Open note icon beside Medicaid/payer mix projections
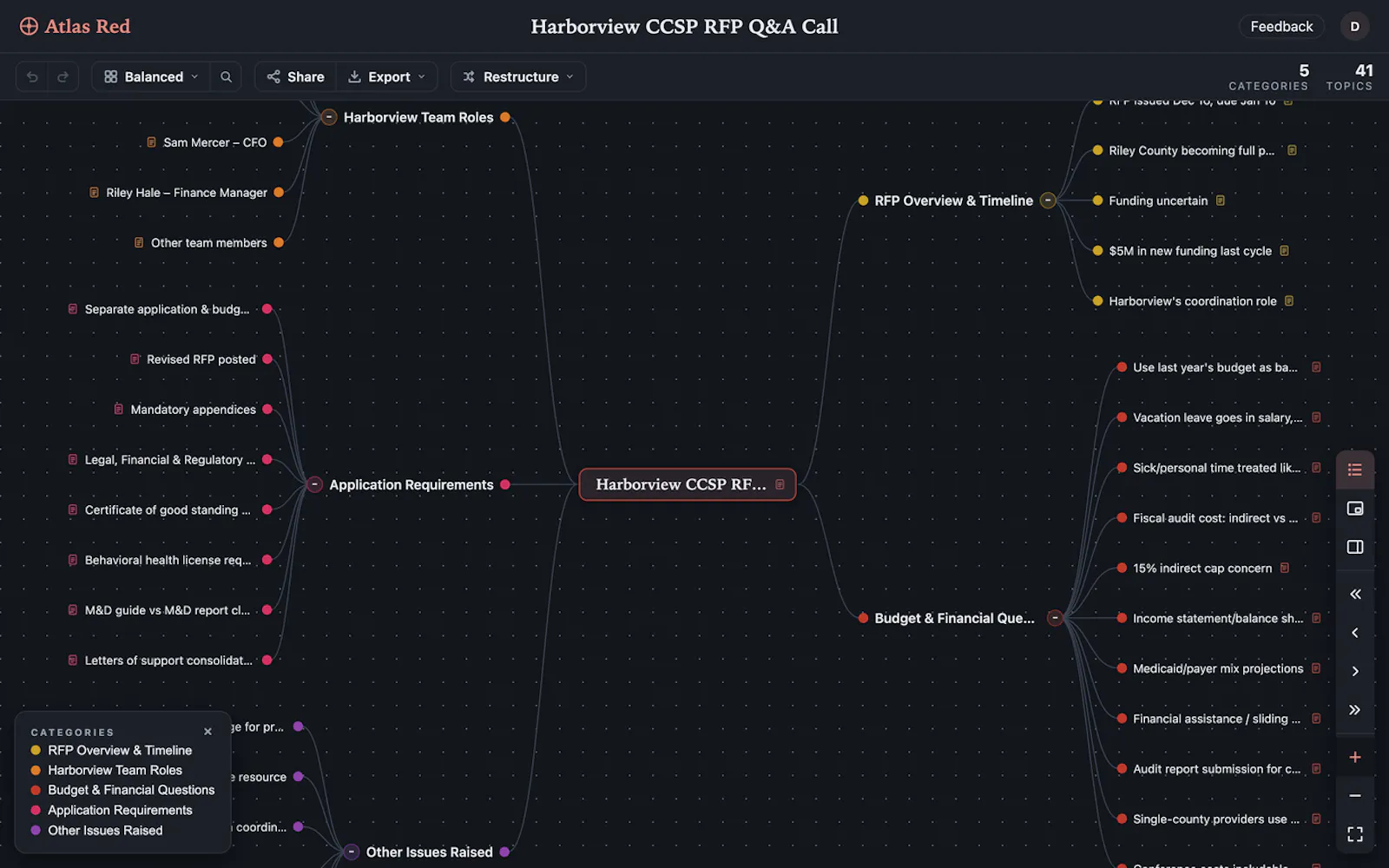 coord(1316,668)
